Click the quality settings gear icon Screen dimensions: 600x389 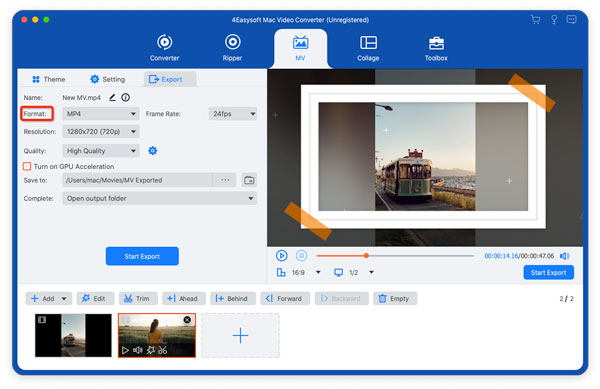(x=153, y=151)
